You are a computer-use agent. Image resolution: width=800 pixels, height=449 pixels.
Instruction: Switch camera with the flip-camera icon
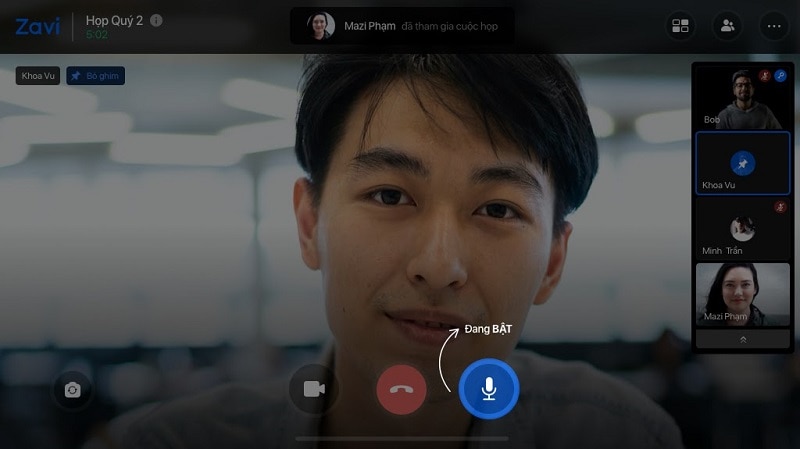72,390
